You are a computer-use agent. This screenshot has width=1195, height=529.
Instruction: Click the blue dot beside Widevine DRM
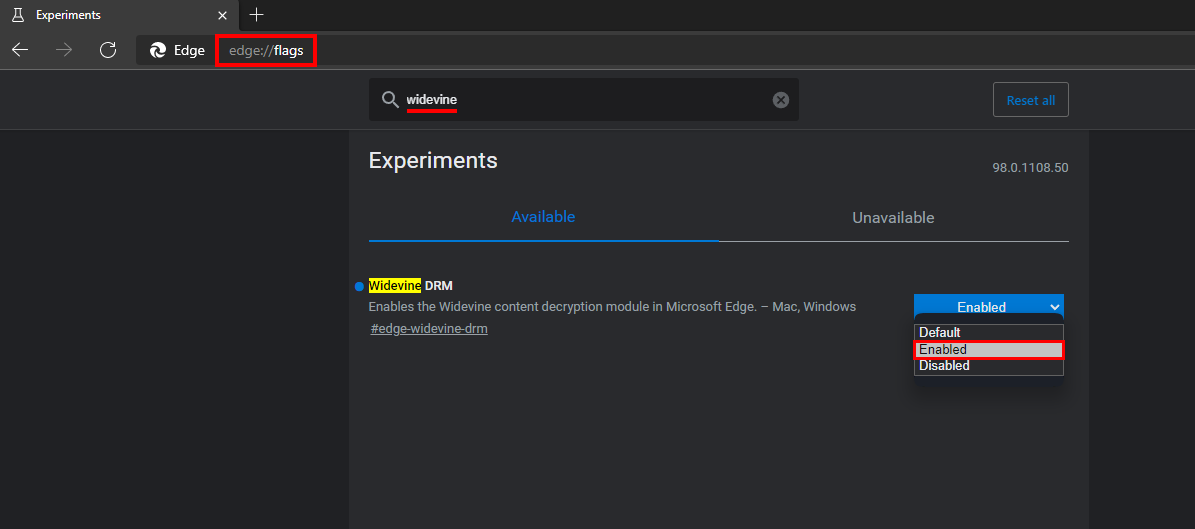[x=359, y=287]
